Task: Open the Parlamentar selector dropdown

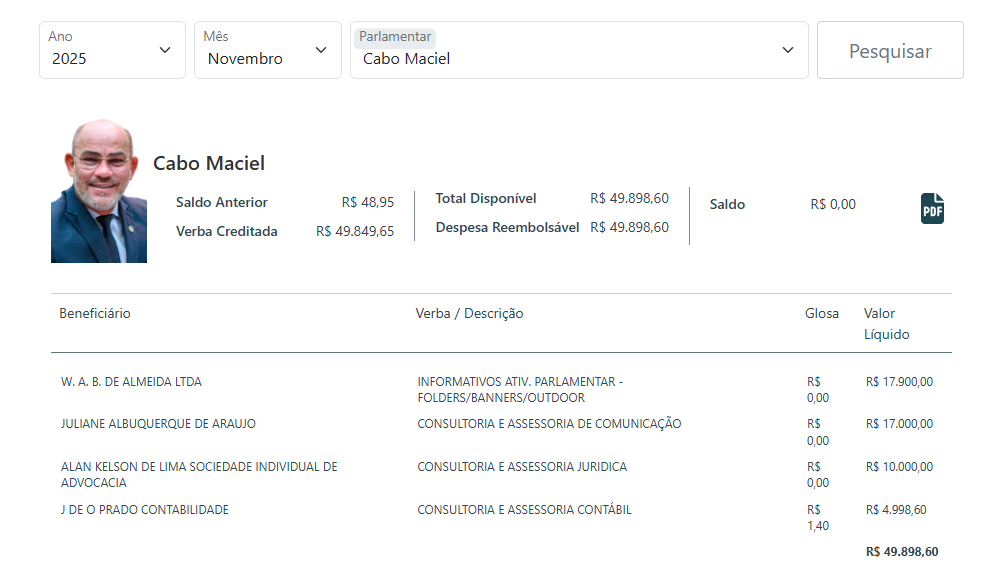Action: [578, 50]
